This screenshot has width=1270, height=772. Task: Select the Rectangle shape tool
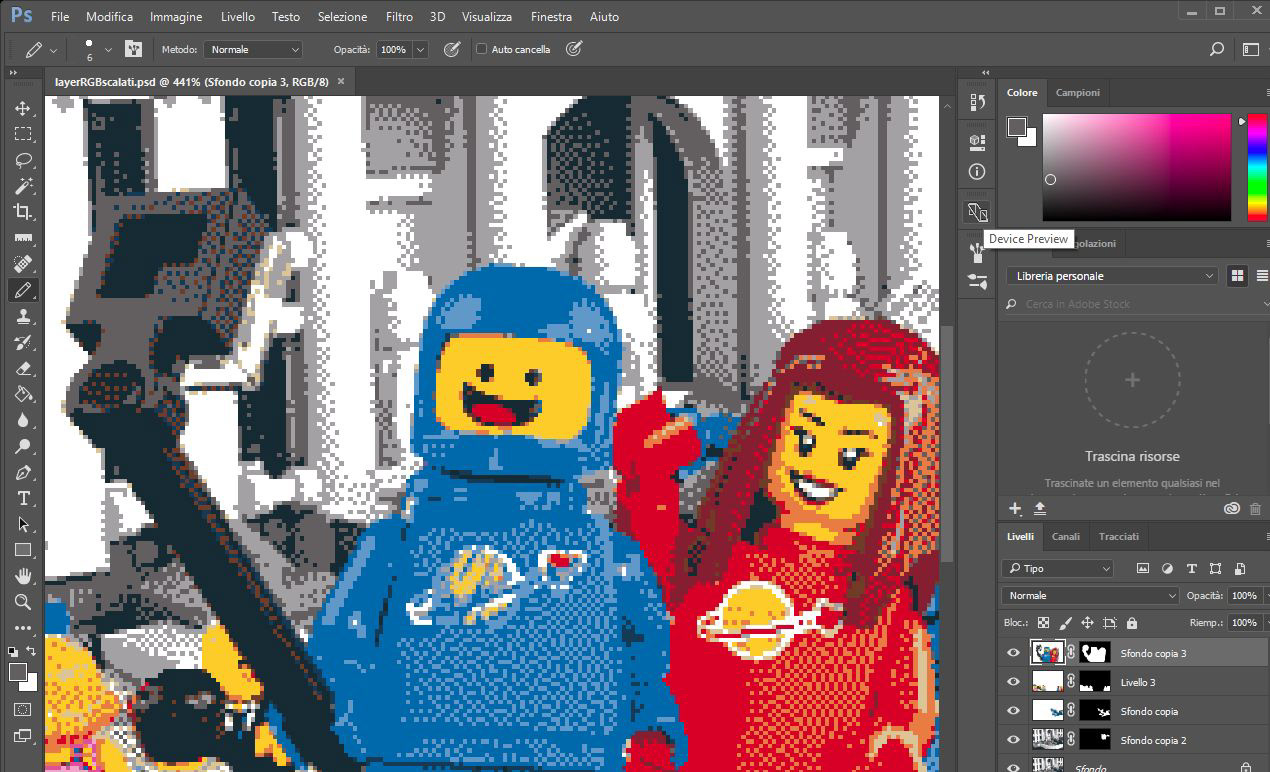point(22,550)
